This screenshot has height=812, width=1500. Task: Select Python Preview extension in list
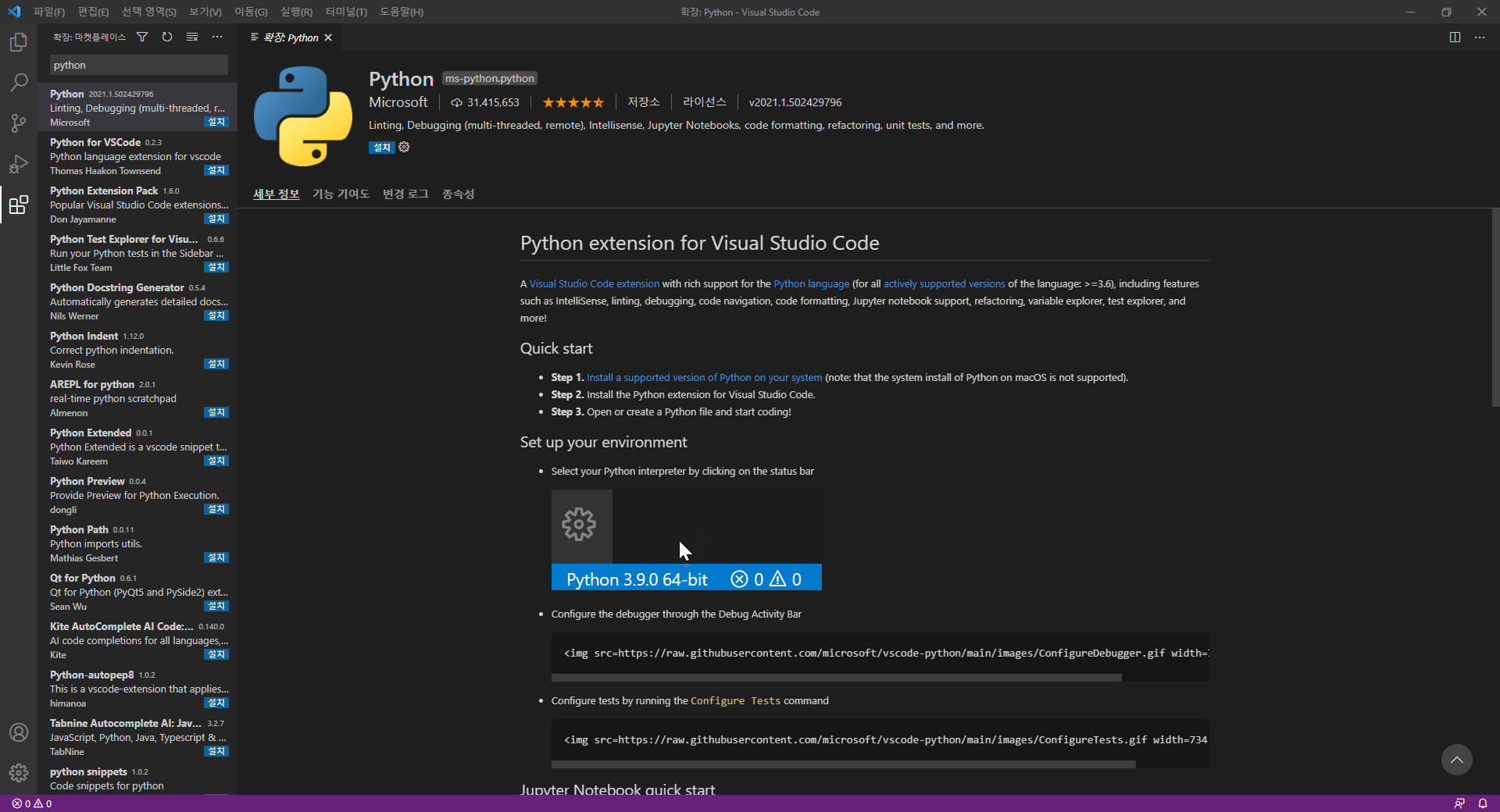click(x=137, y=495)
